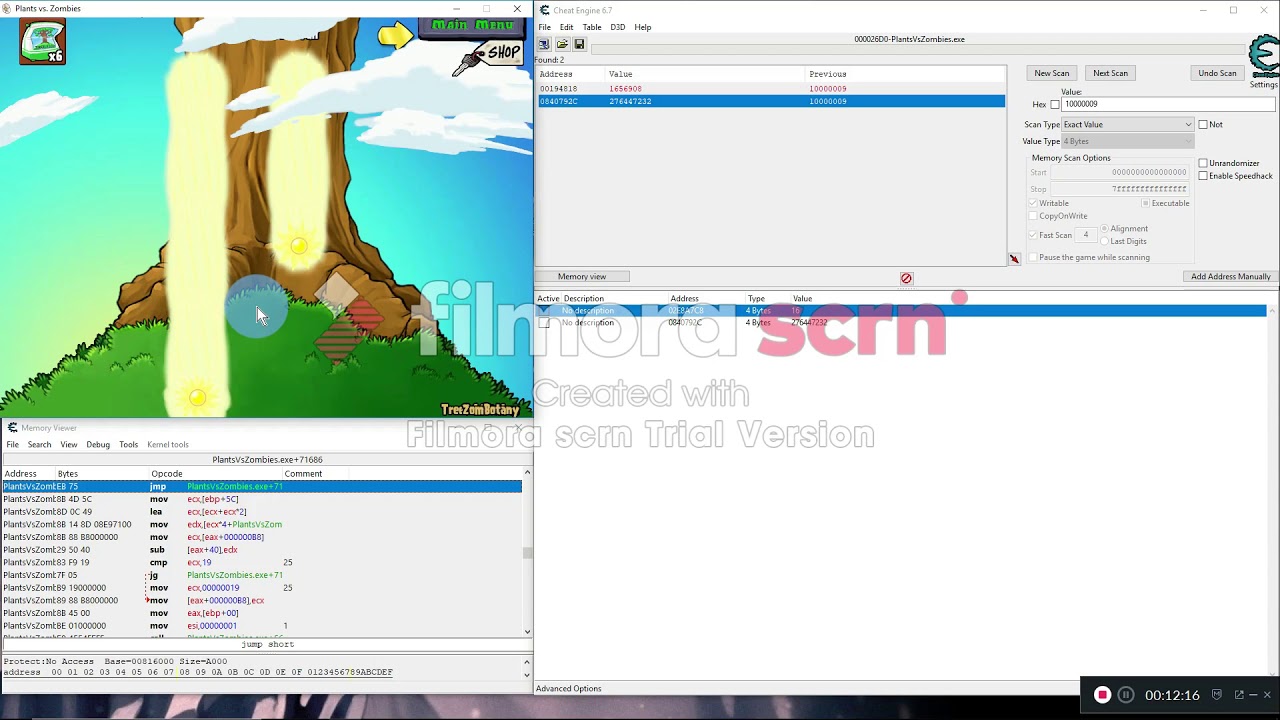Toggle the Hex checkbox
The image size is (1280, 720).
pos(1055,104)
